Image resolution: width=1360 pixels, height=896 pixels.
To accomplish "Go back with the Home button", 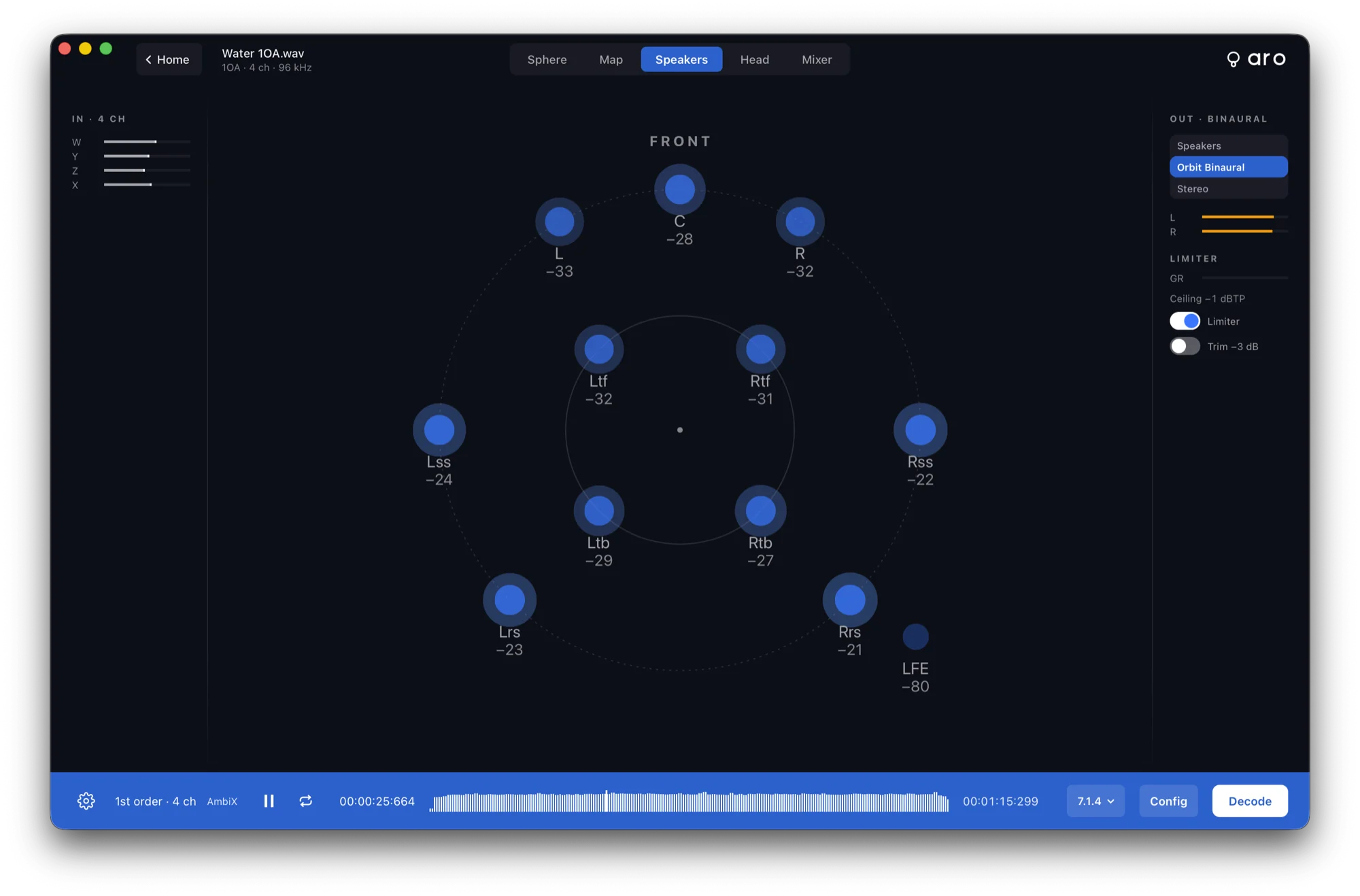I will click(168, 59).
